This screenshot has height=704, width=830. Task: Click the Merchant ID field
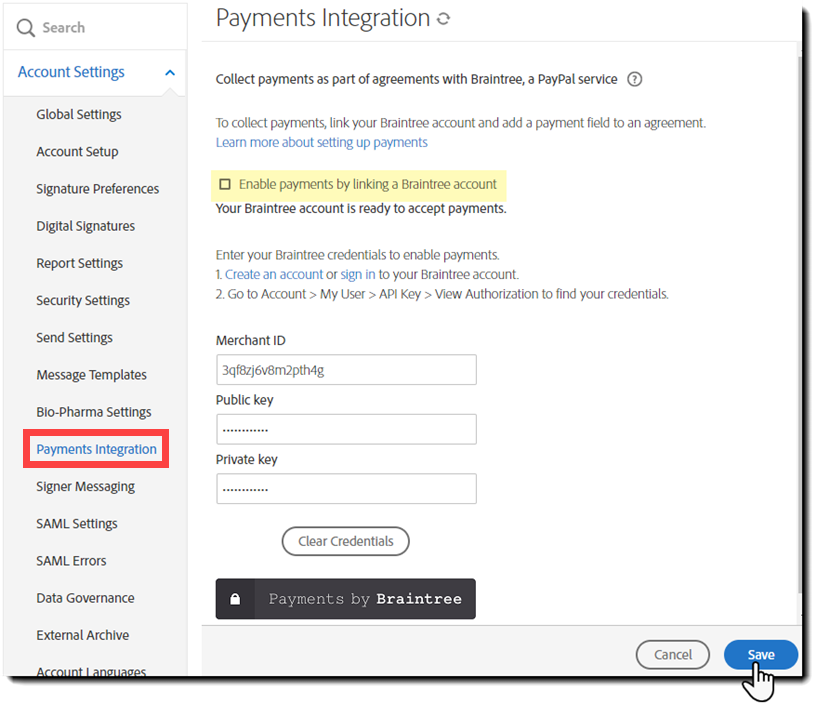point(346,369)
